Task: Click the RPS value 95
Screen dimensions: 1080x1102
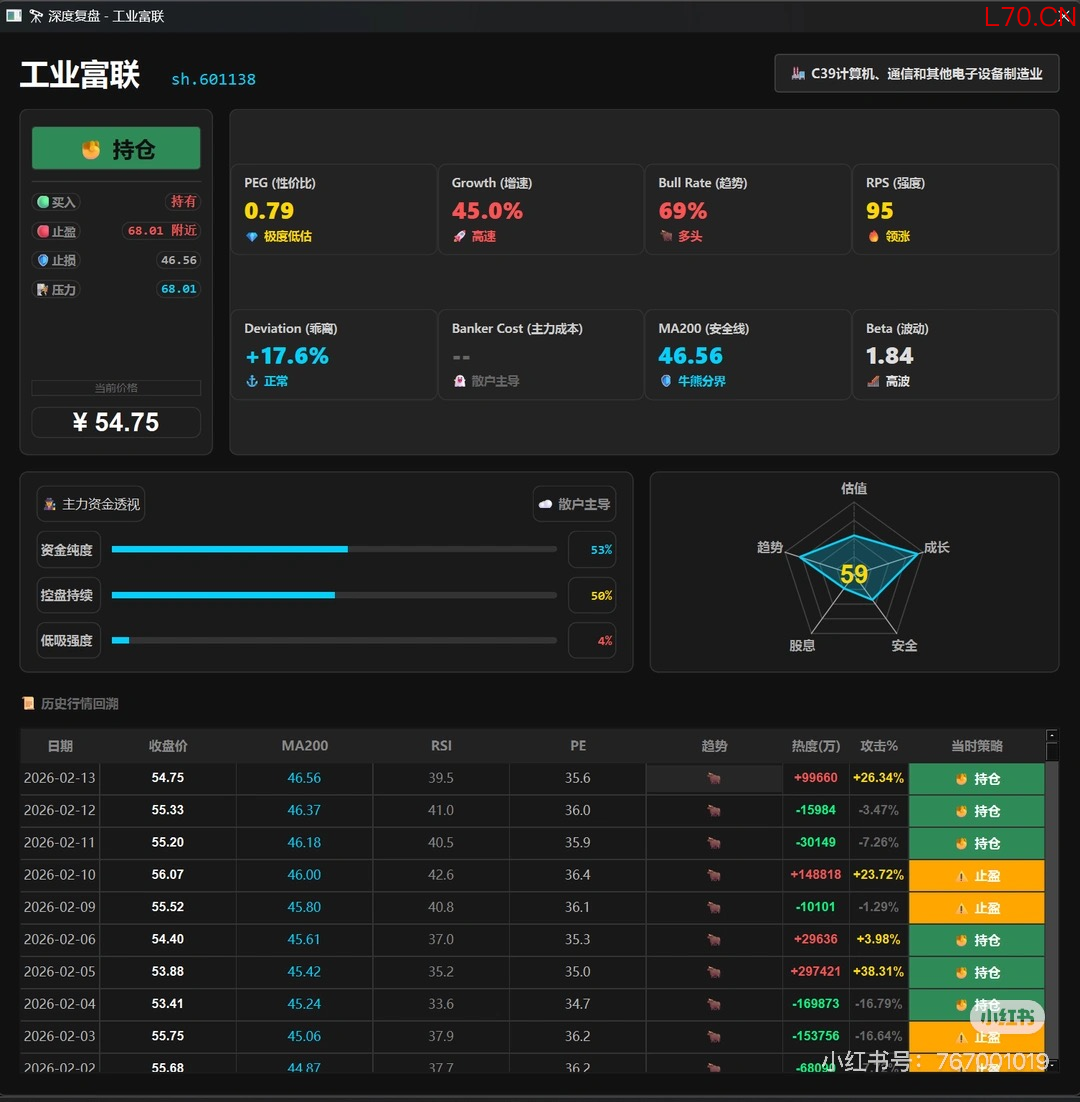Action: point(879,210)
